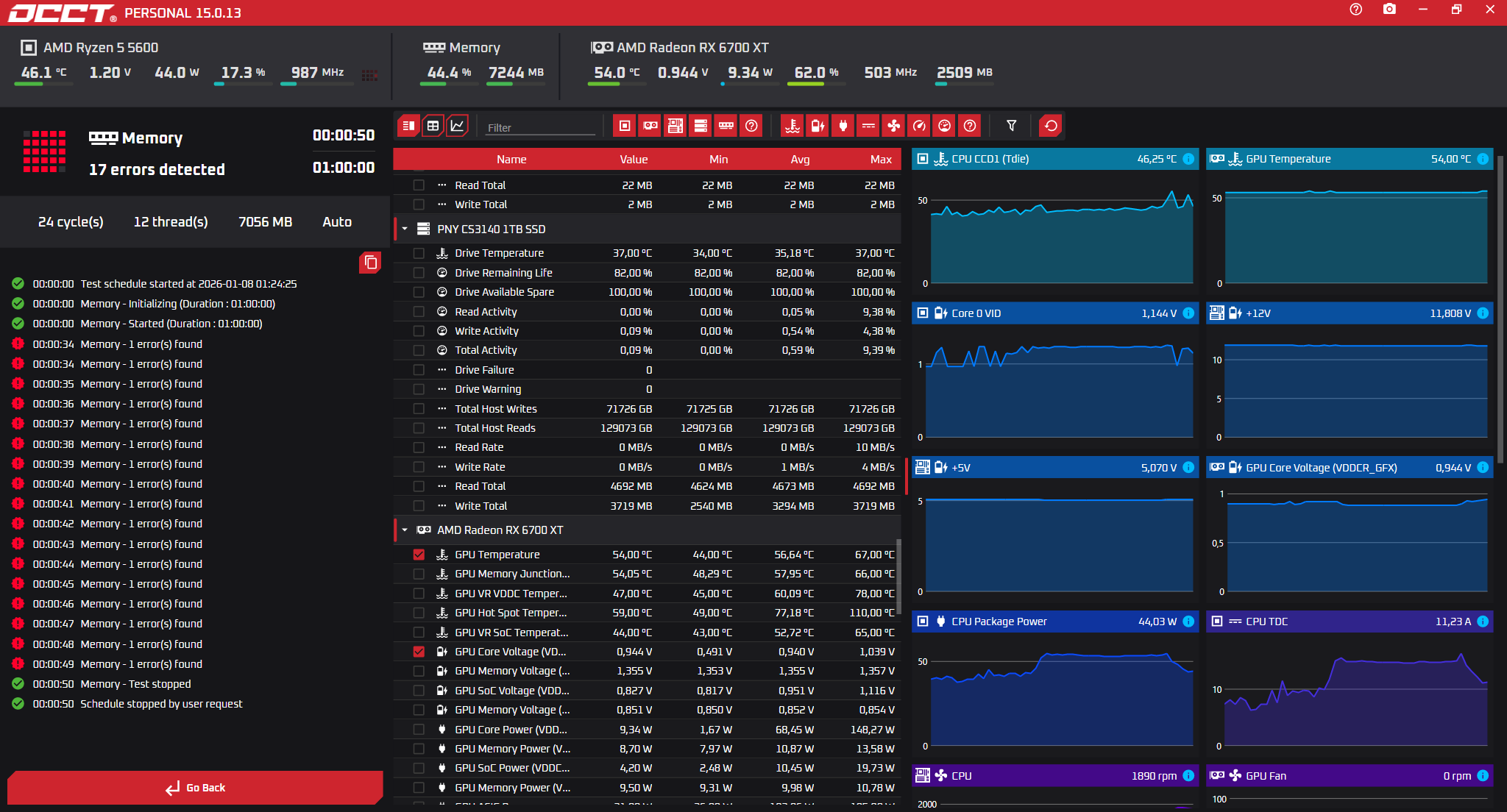This screenshot has height=812, width=1507.
Task: Switch to the graph view layout
Action: click(x=457, y=126)
